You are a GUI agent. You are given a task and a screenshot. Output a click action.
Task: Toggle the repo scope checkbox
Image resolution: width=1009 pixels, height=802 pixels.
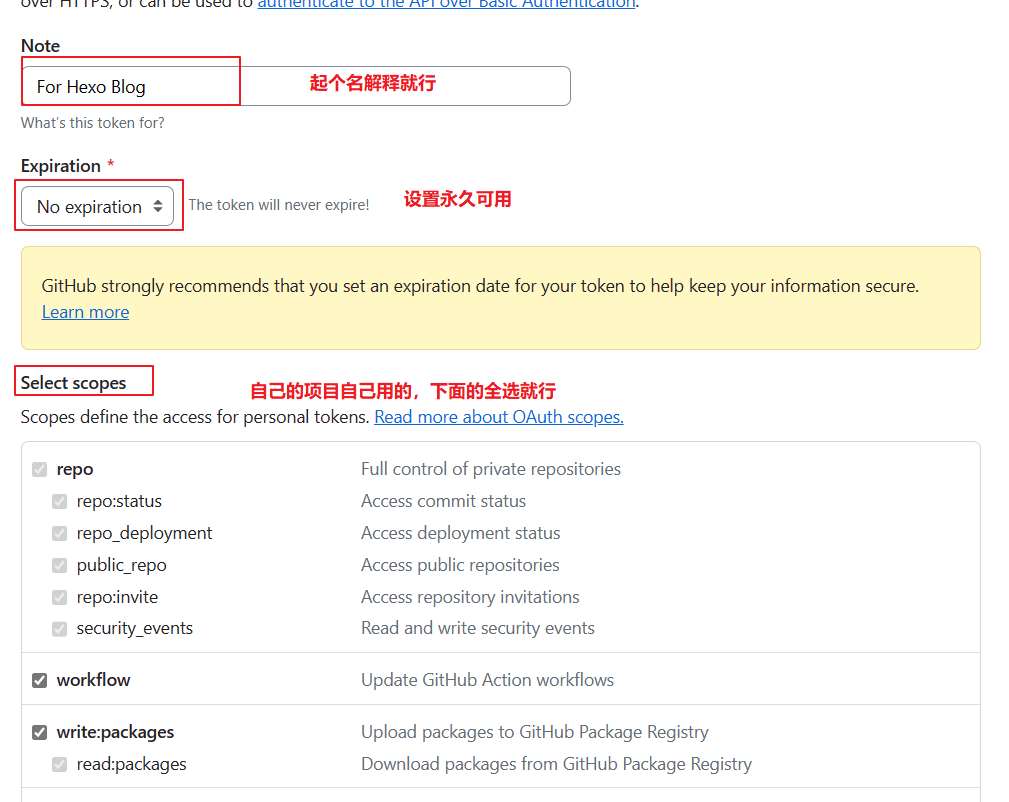pyautogui.click(x=40, y=469)
